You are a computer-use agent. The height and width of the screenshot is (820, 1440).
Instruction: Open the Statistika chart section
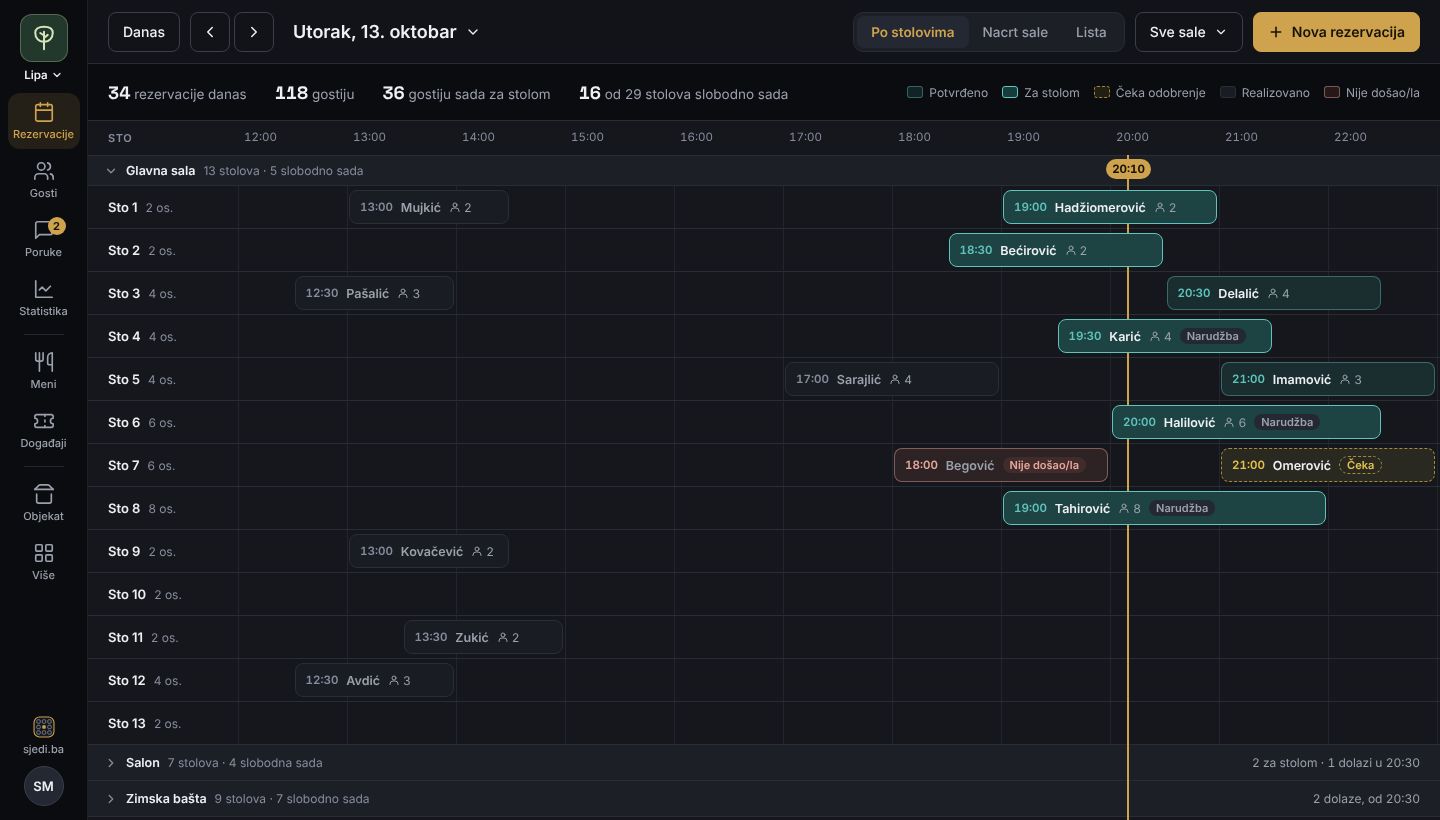point(43,298)
